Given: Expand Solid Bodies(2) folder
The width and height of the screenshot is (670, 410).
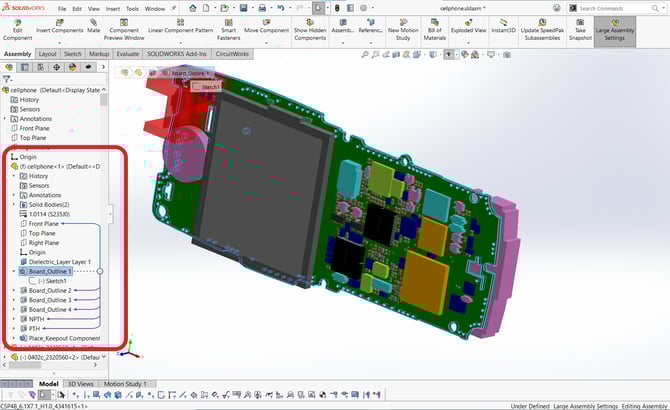Looking at the screenshot, I should point(14,205).
